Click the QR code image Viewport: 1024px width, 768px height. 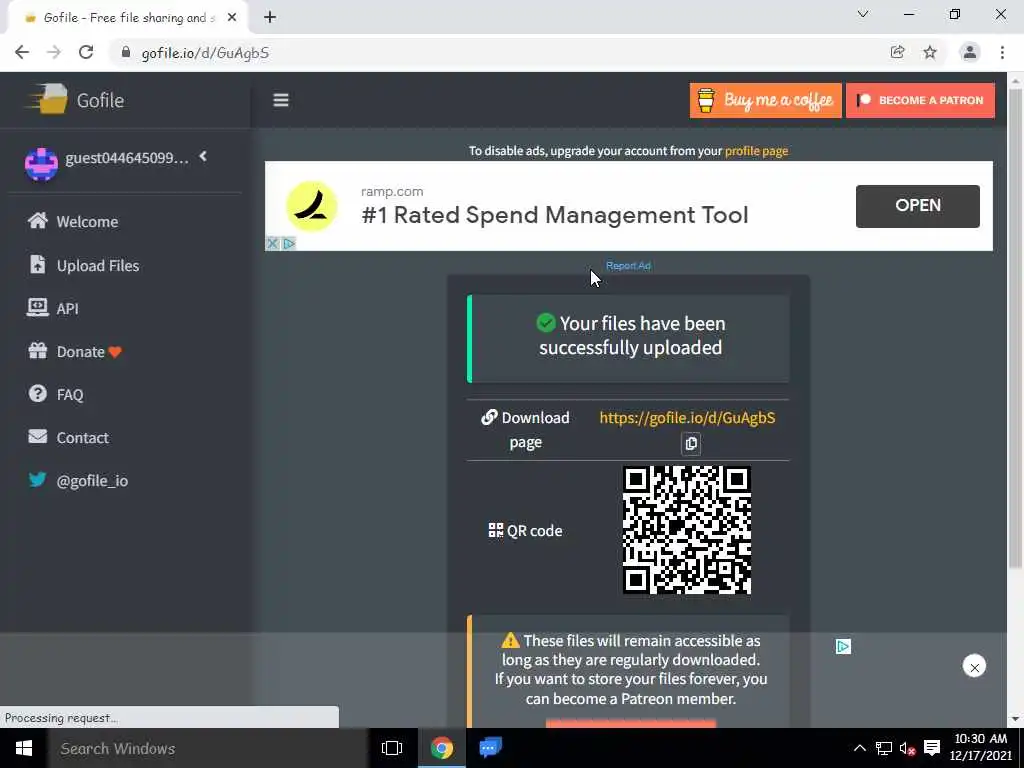pyautogui.click(x=686, y=530)
